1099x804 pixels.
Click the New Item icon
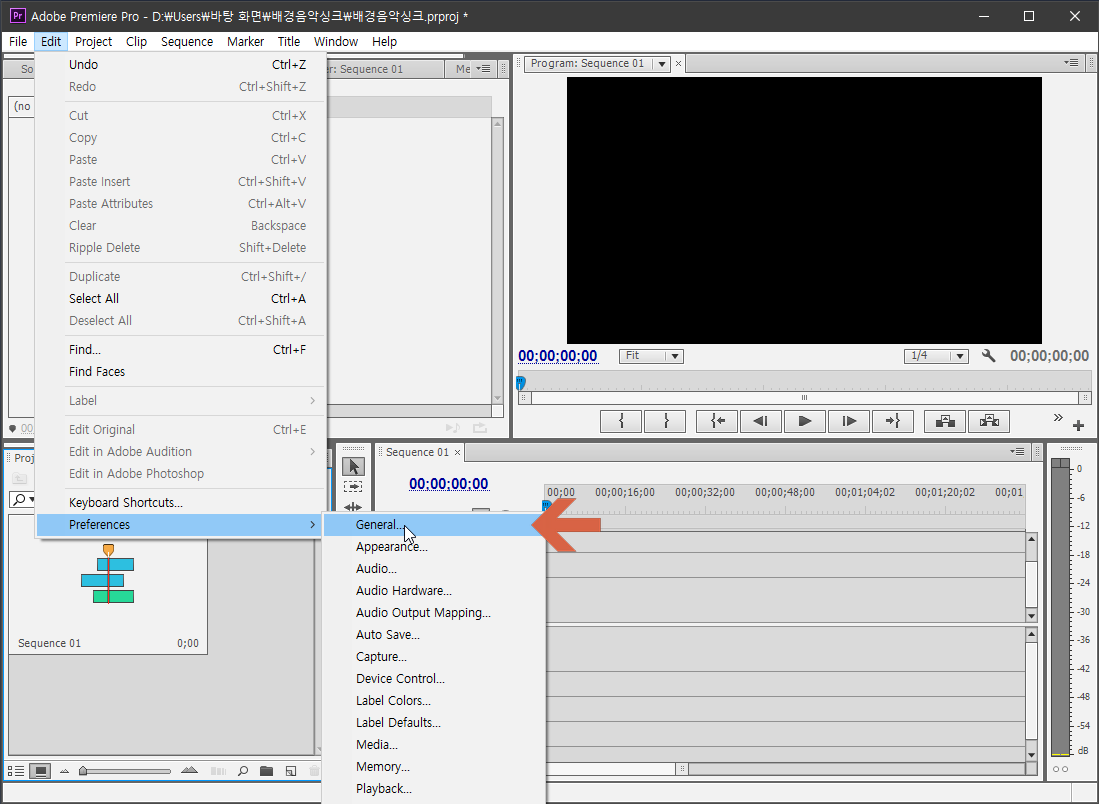tap(291, 771)
